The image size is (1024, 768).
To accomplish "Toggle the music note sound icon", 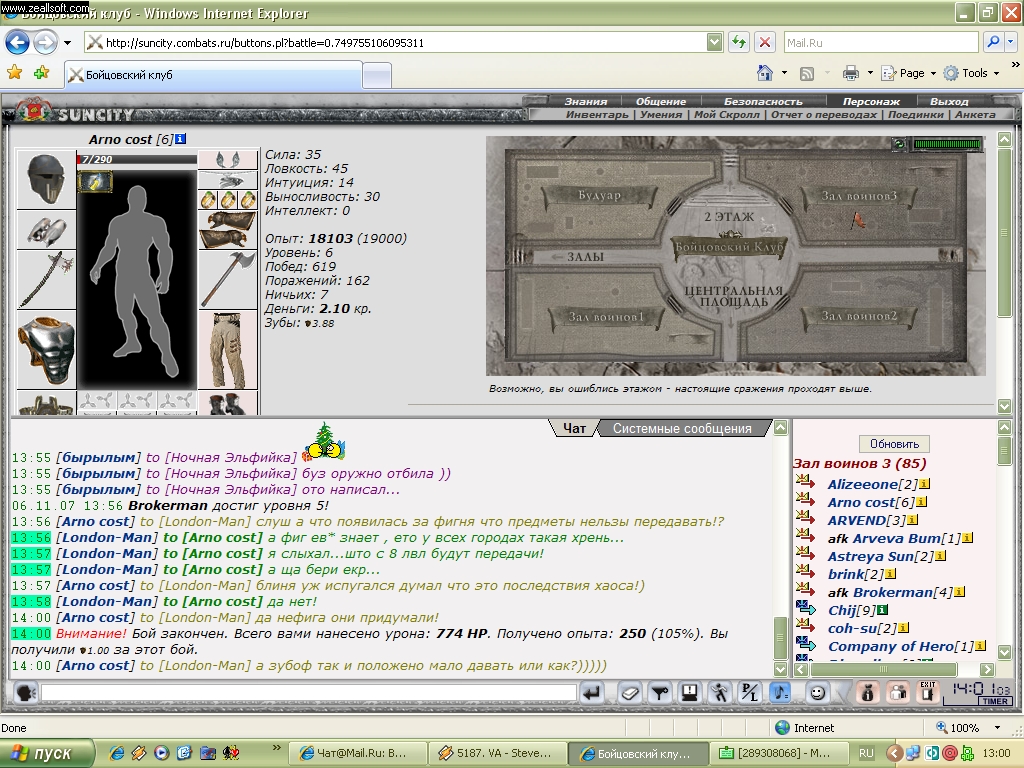I will coord(780,693).
